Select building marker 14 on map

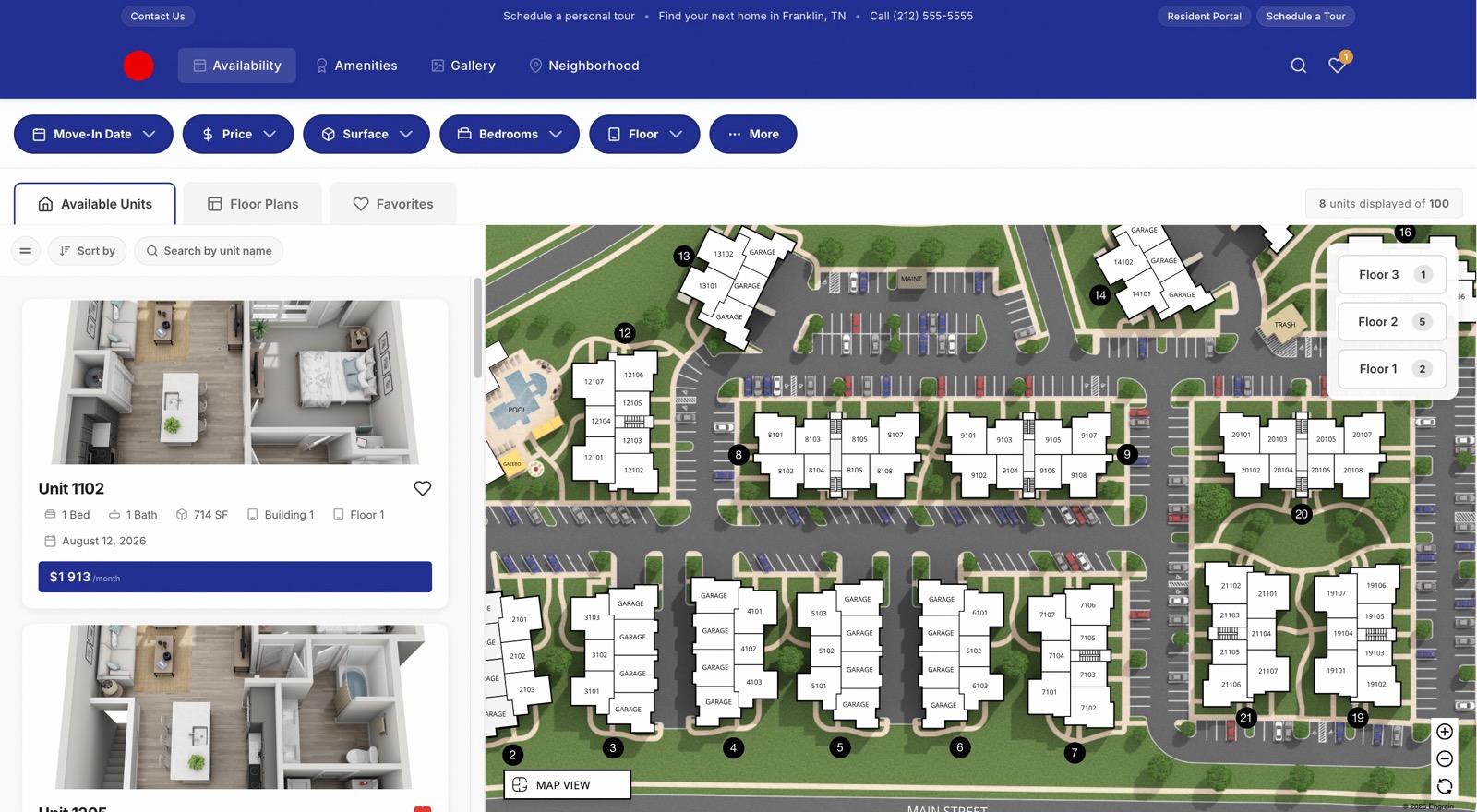pos(1099,295)
